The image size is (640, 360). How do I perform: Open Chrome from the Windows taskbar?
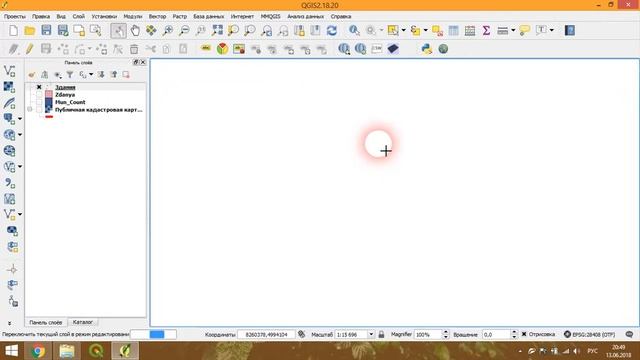click(38, 351)
